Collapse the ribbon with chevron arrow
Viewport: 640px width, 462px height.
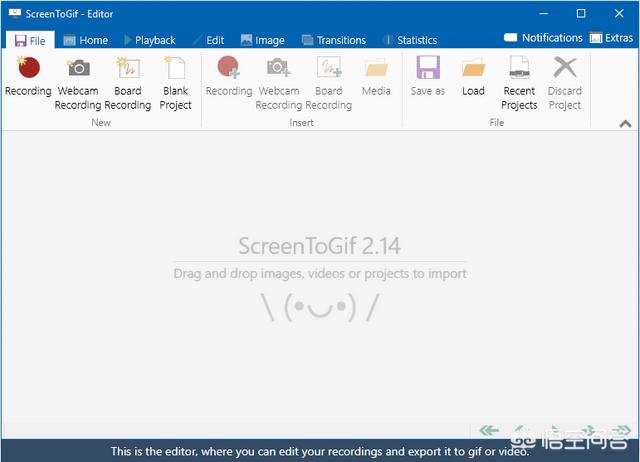click(x=625, y=124)
